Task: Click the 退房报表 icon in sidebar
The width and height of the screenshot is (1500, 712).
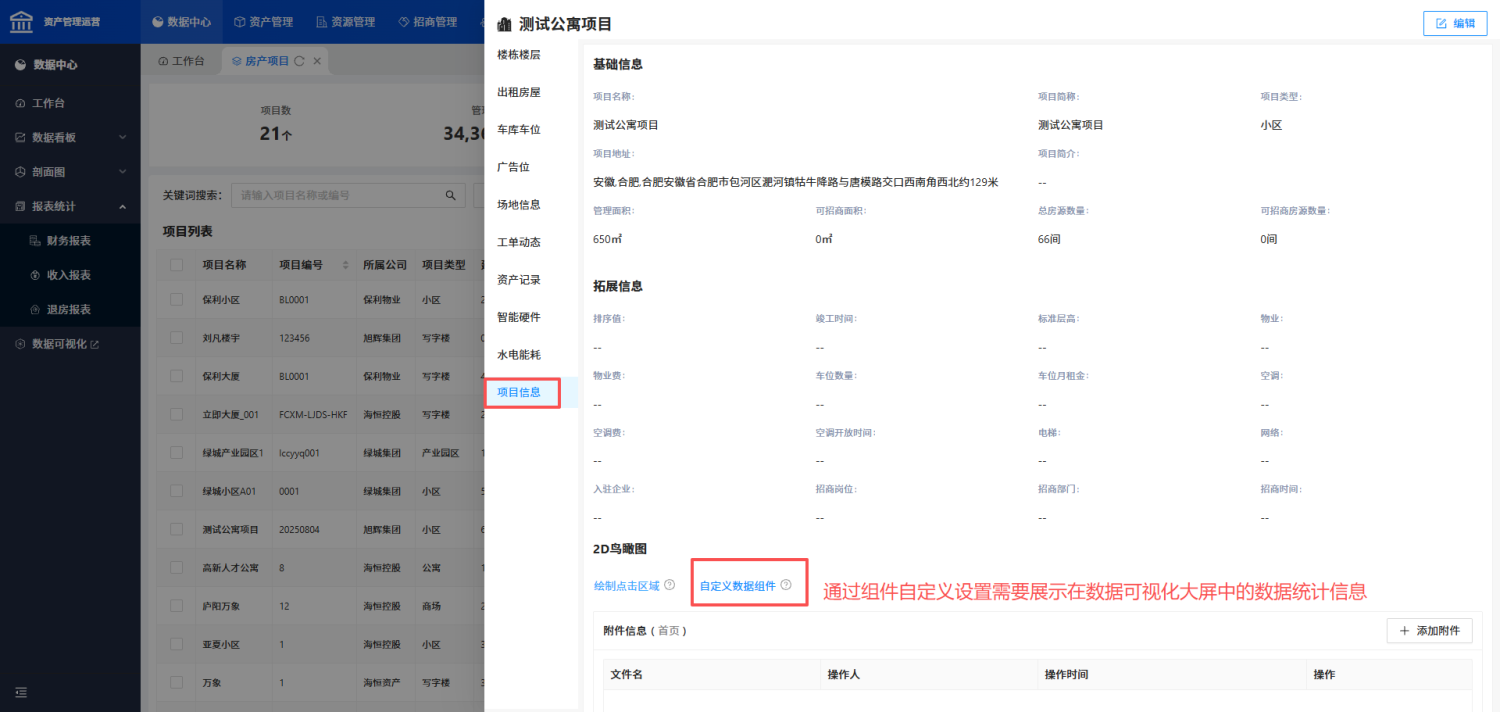Action: tap(36, 309)
